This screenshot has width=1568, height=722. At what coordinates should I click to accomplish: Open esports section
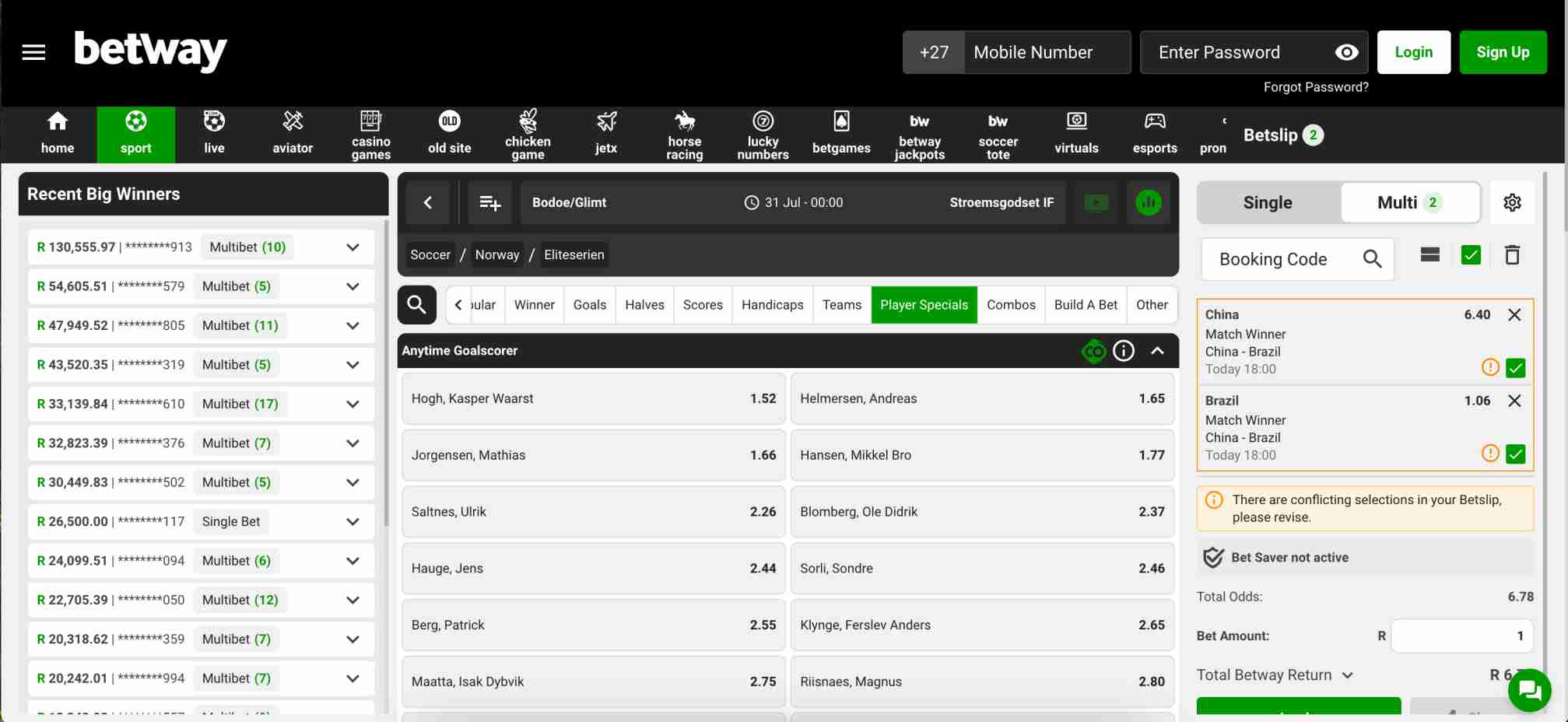point(1155,134)
